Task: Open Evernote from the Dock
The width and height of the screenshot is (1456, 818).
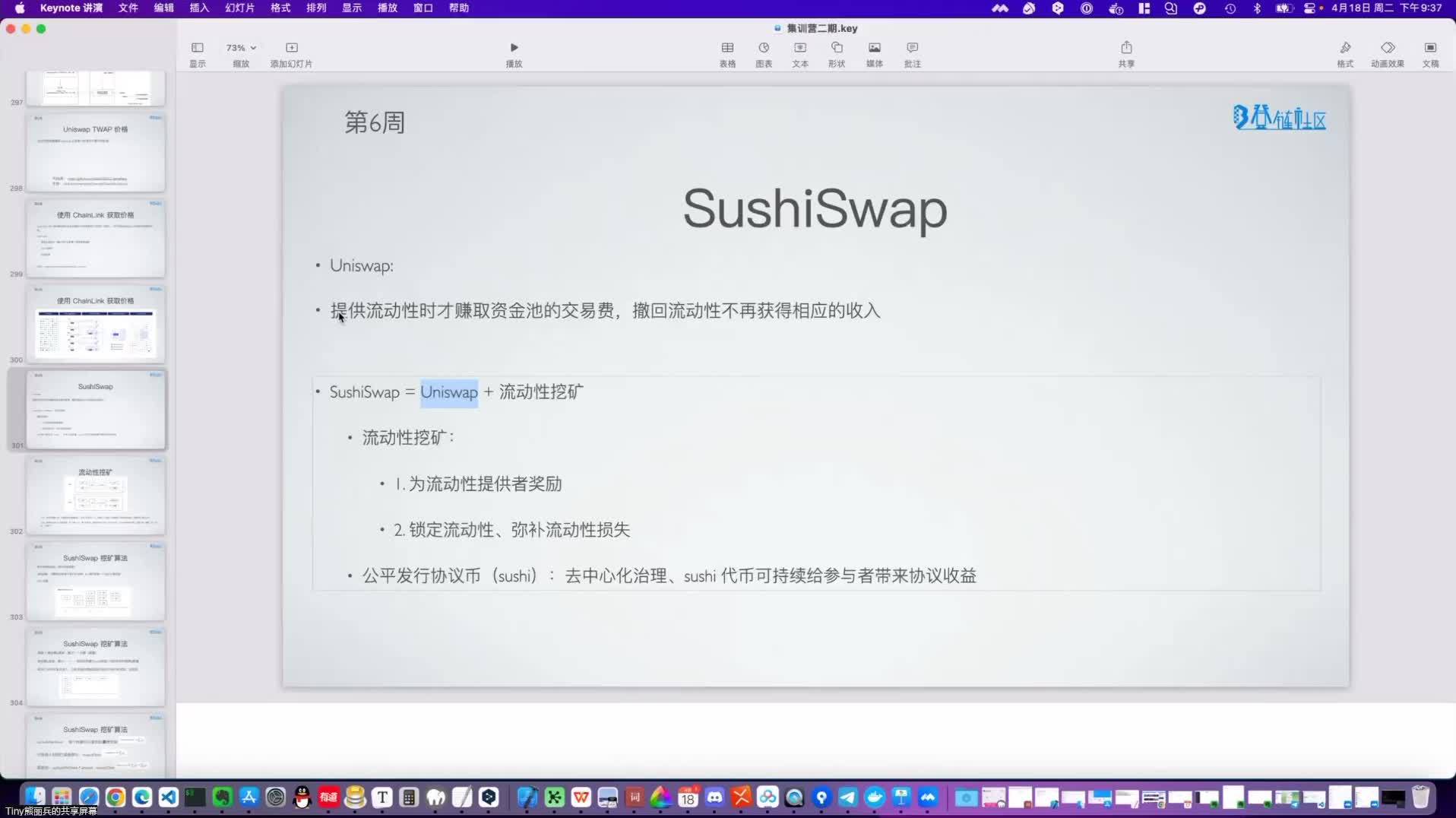Action: 222,797
